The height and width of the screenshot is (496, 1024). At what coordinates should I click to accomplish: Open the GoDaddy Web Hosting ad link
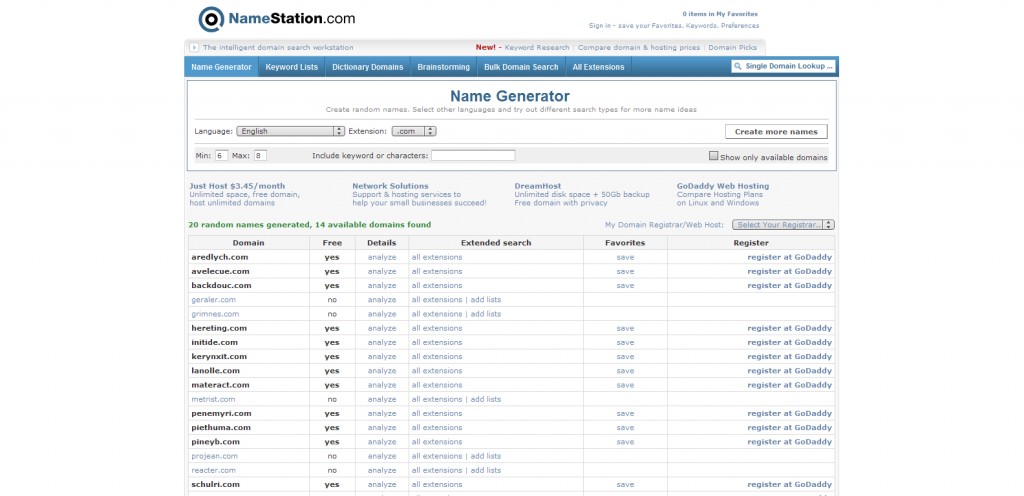(x=723, y=186)
